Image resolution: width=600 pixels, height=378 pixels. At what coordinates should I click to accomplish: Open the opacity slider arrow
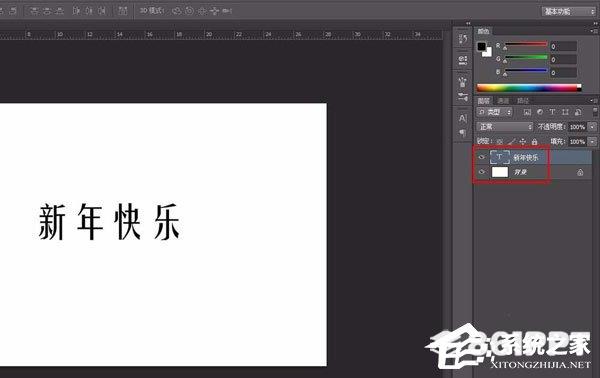[x=592, y=127]
